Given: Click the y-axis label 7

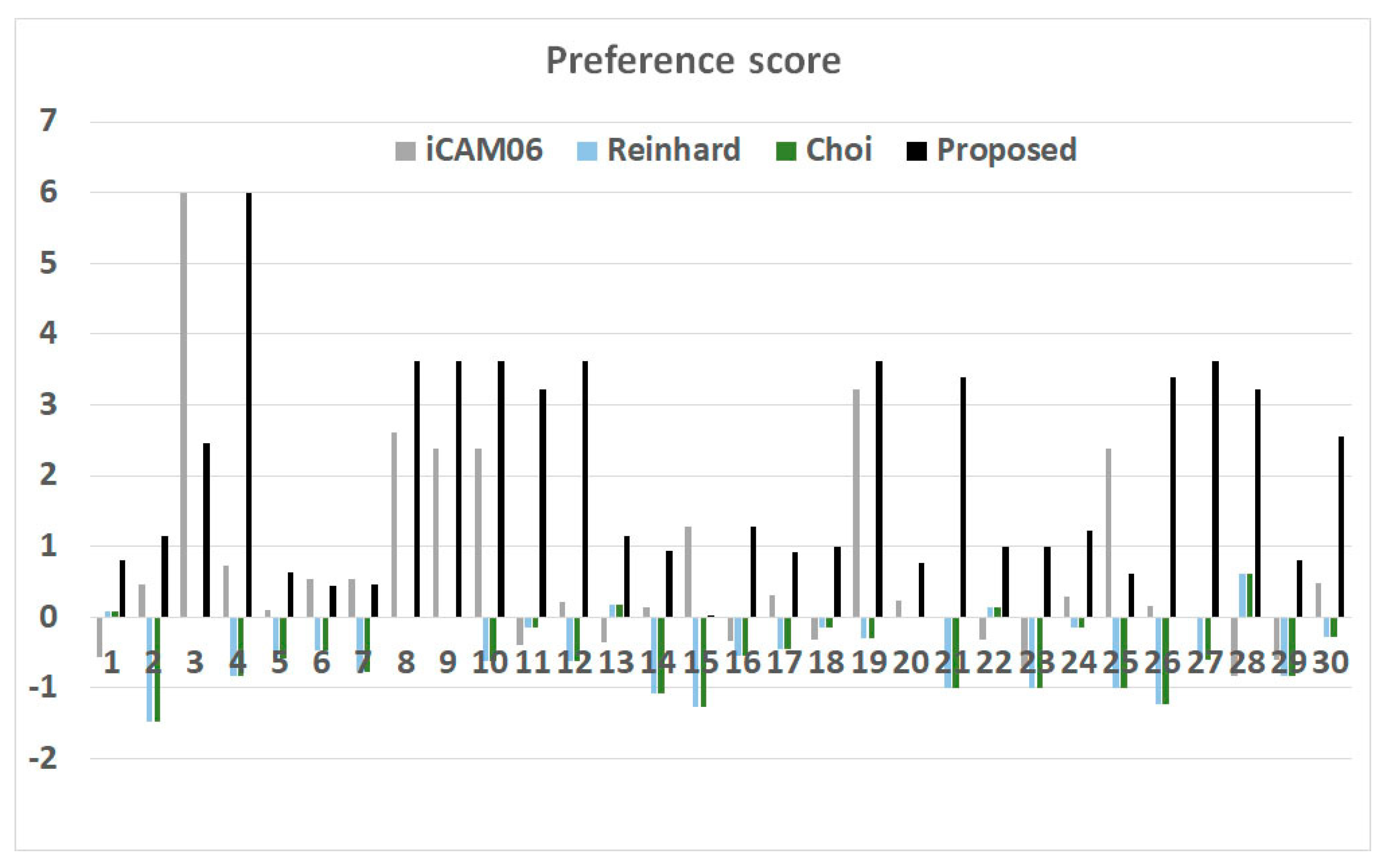Looking at the screenshot, I should [x=49, y=121].
